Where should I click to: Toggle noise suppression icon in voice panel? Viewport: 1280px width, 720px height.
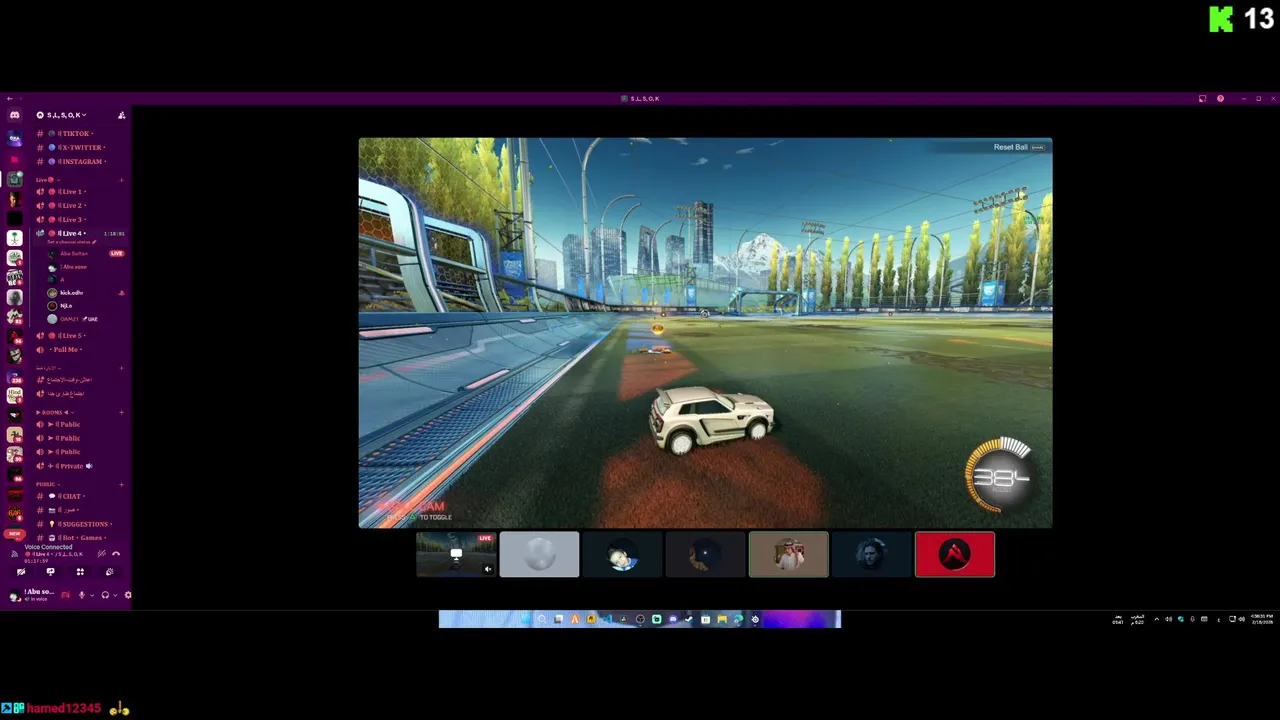[x=101, y=553]
